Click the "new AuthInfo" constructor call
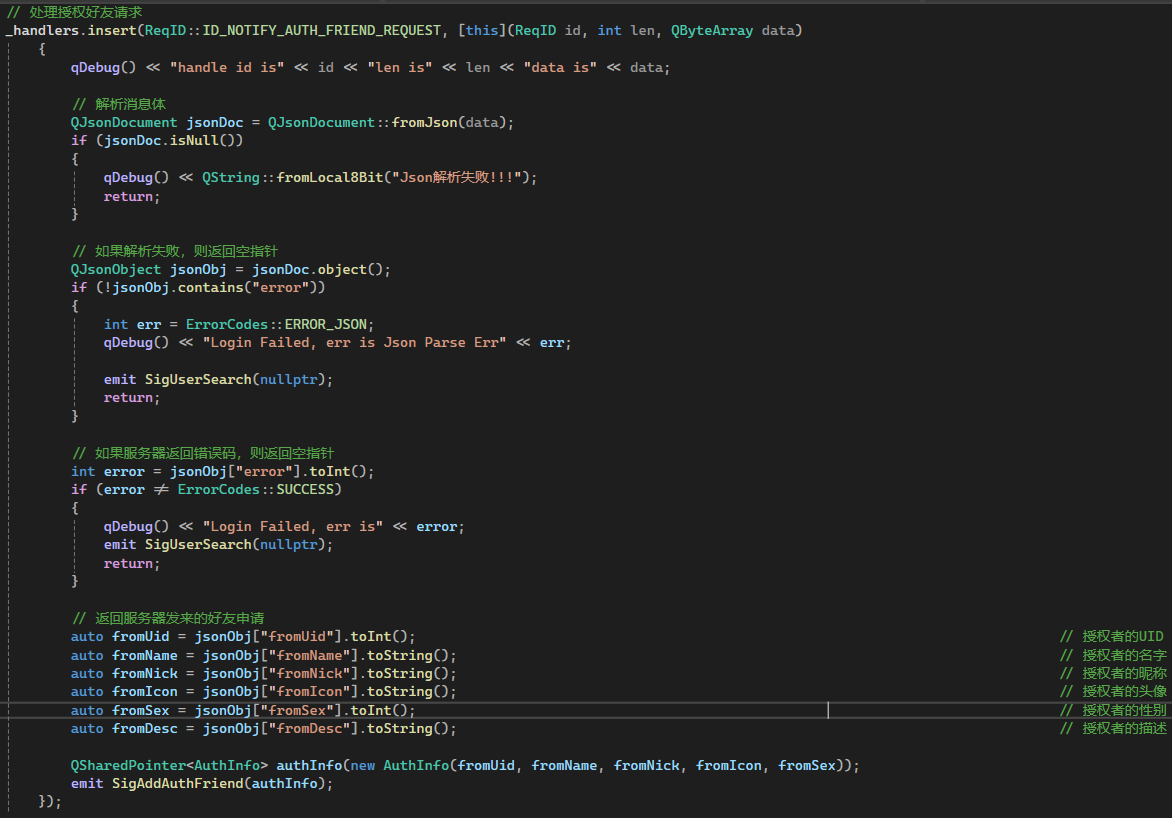This screenshot has width=1172, height=818. coord(399,766)
